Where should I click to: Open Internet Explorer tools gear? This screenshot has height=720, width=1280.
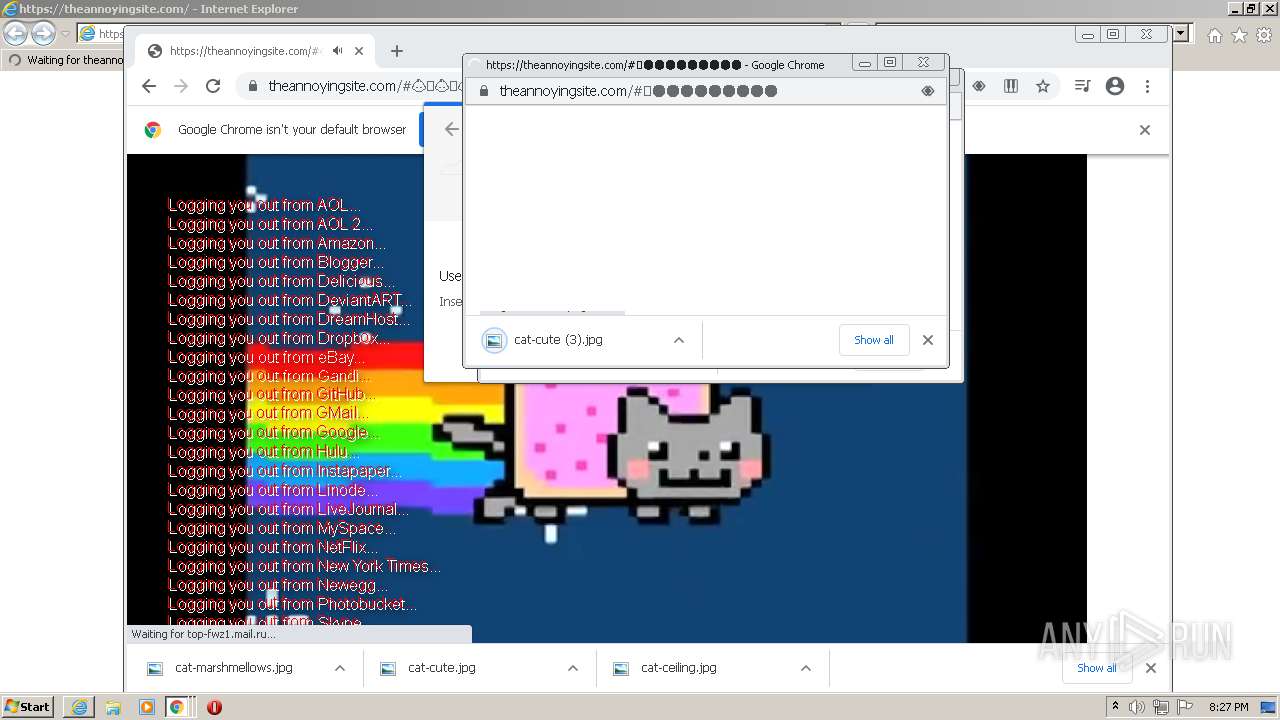pyautogui.click(x=1264, y=35)
